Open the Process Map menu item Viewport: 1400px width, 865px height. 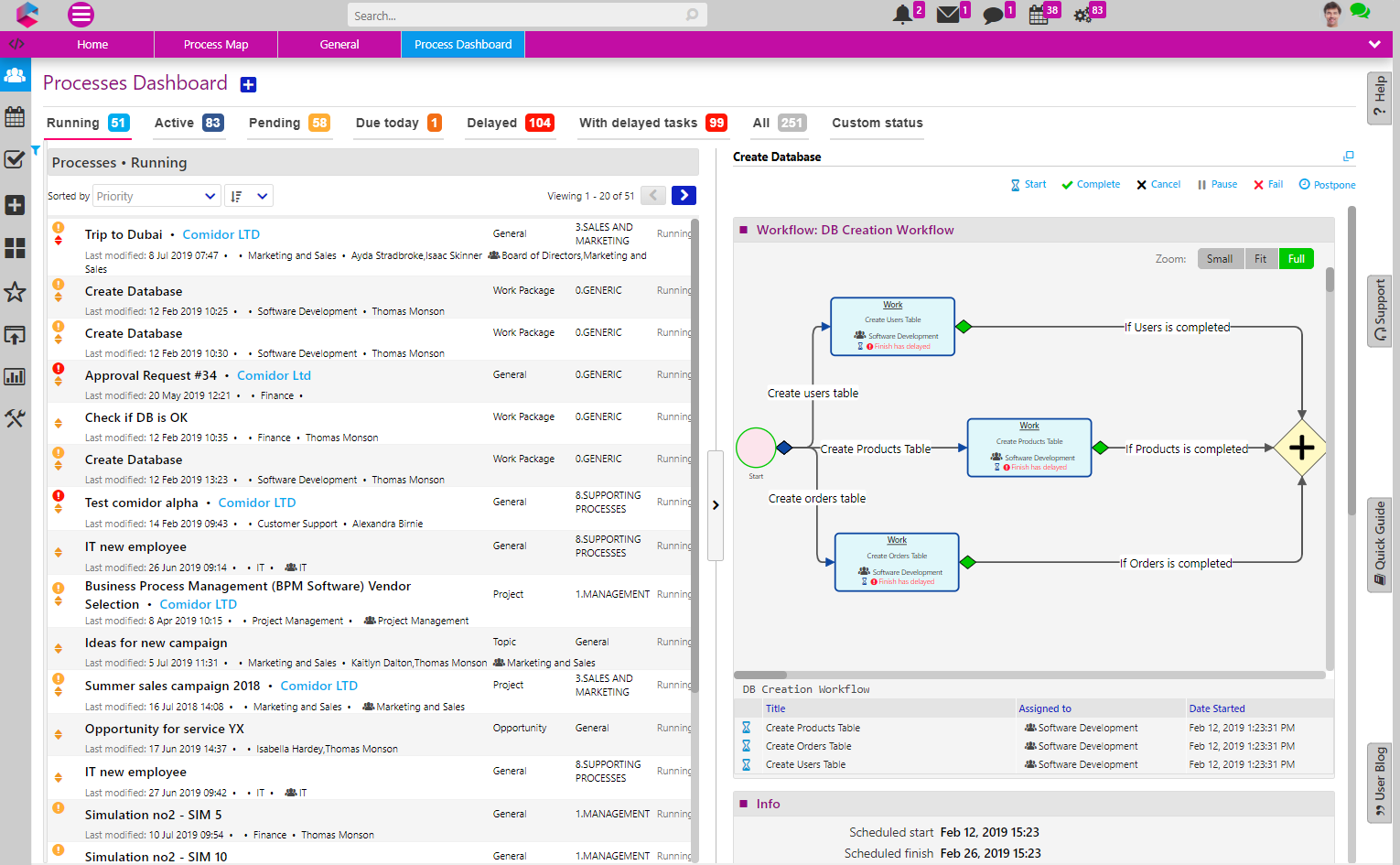(216, 43)
